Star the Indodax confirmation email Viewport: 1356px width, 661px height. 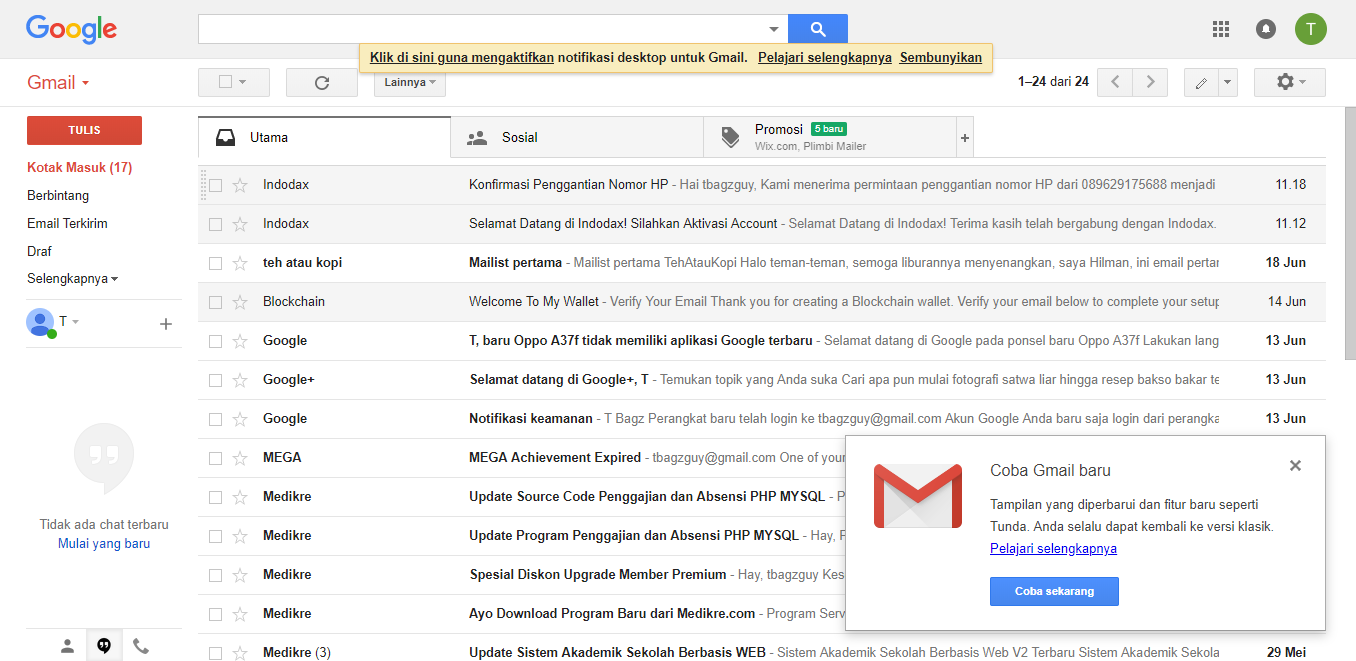tap(239, 184)
